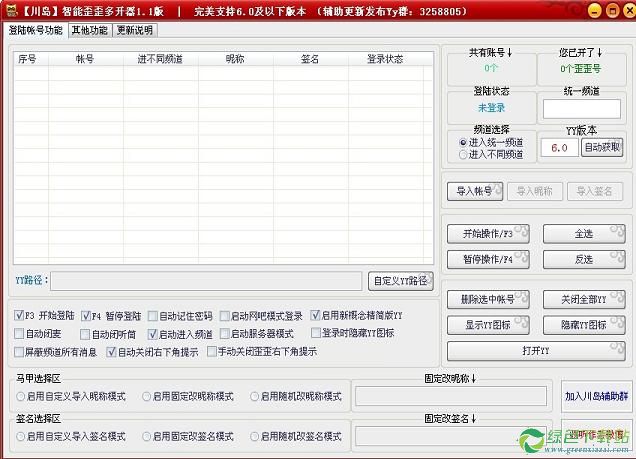Screen dimensions: 636x459
Task: Click the 统一频道 input field
Action: coord(582,108)
